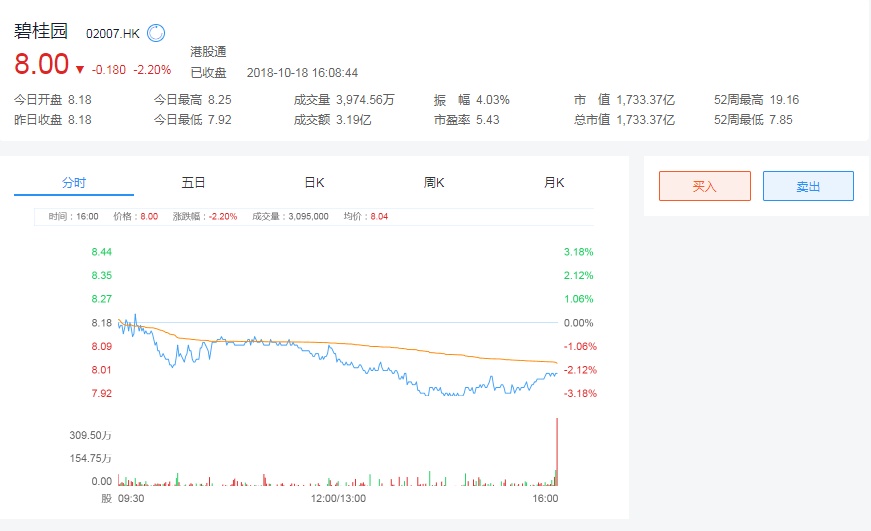The image size is (871, 531).
Task: Click the 09:30 time axis label
Action: pos(132,498)
